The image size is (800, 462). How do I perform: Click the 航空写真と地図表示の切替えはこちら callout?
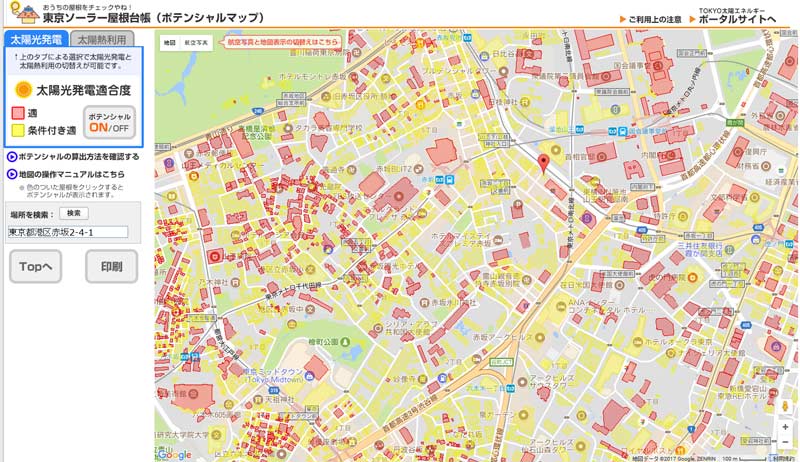(x=281, y=42)
